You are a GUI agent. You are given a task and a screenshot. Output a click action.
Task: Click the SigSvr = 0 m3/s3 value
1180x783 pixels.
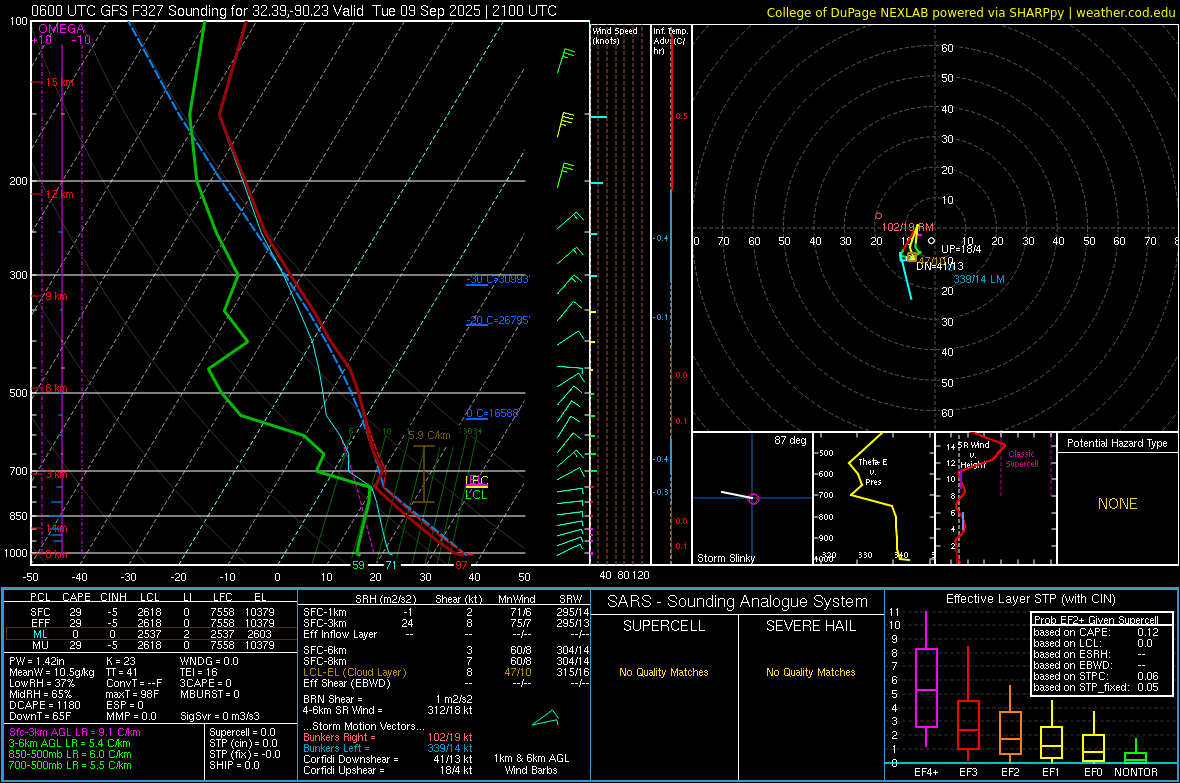(220, 717)
